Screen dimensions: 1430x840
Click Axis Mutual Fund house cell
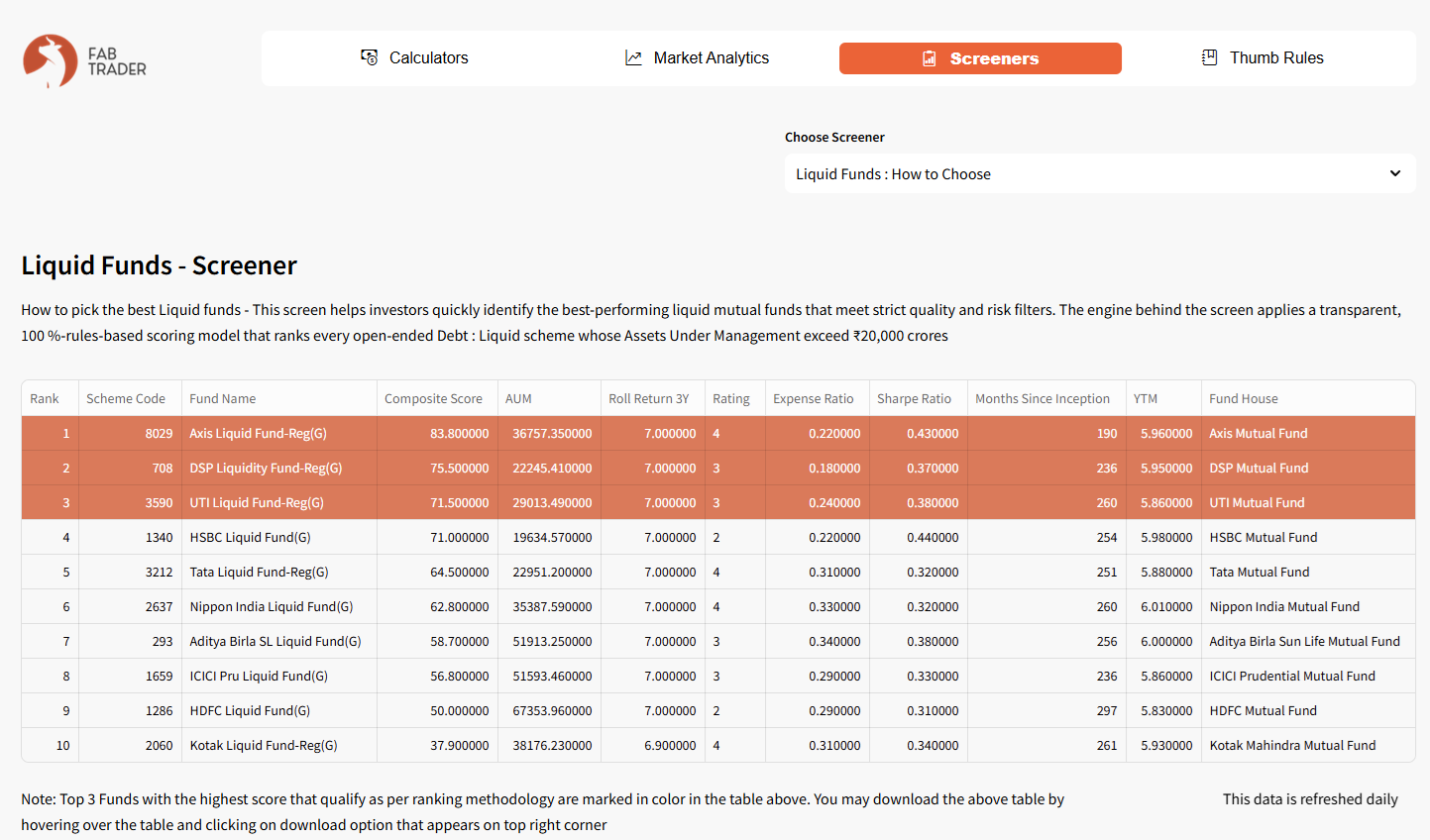[x=1308, y=433]
